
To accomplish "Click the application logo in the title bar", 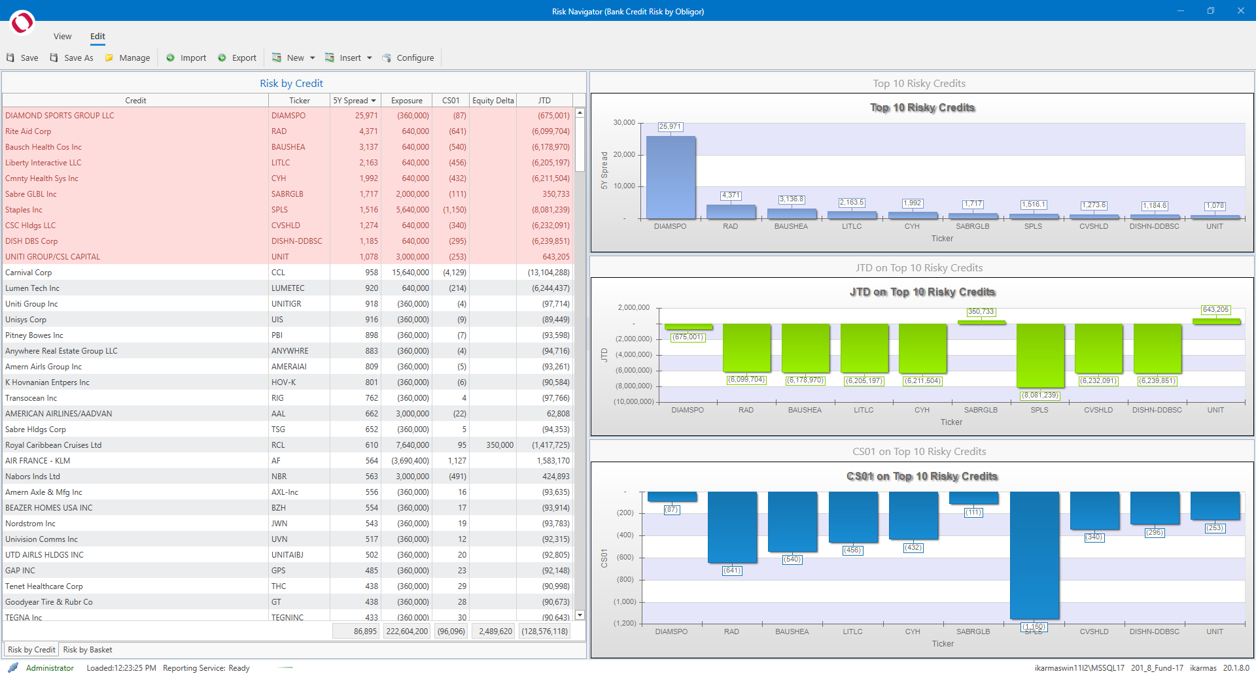I will click(21, 21).
